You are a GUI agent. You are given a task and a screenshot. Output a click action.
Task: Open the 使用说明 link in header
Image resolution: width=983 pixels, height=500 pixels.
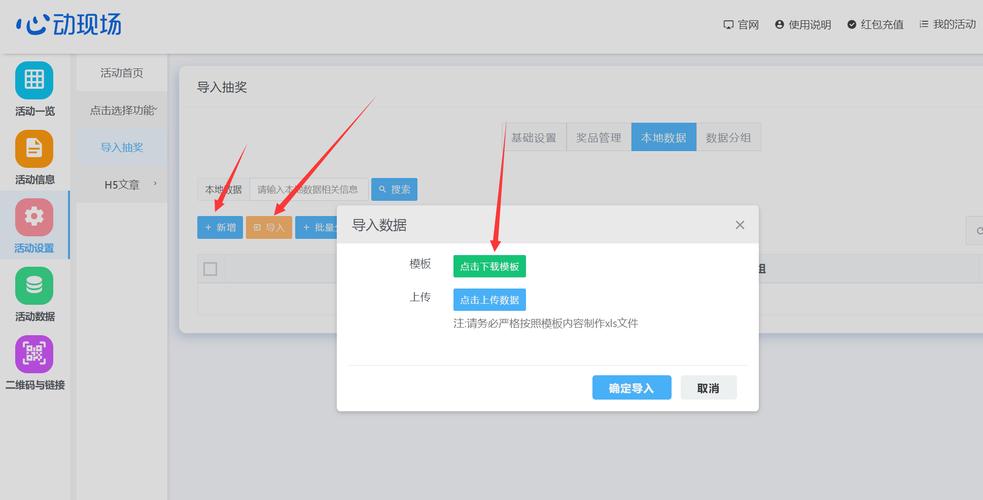tap(803, 25)
